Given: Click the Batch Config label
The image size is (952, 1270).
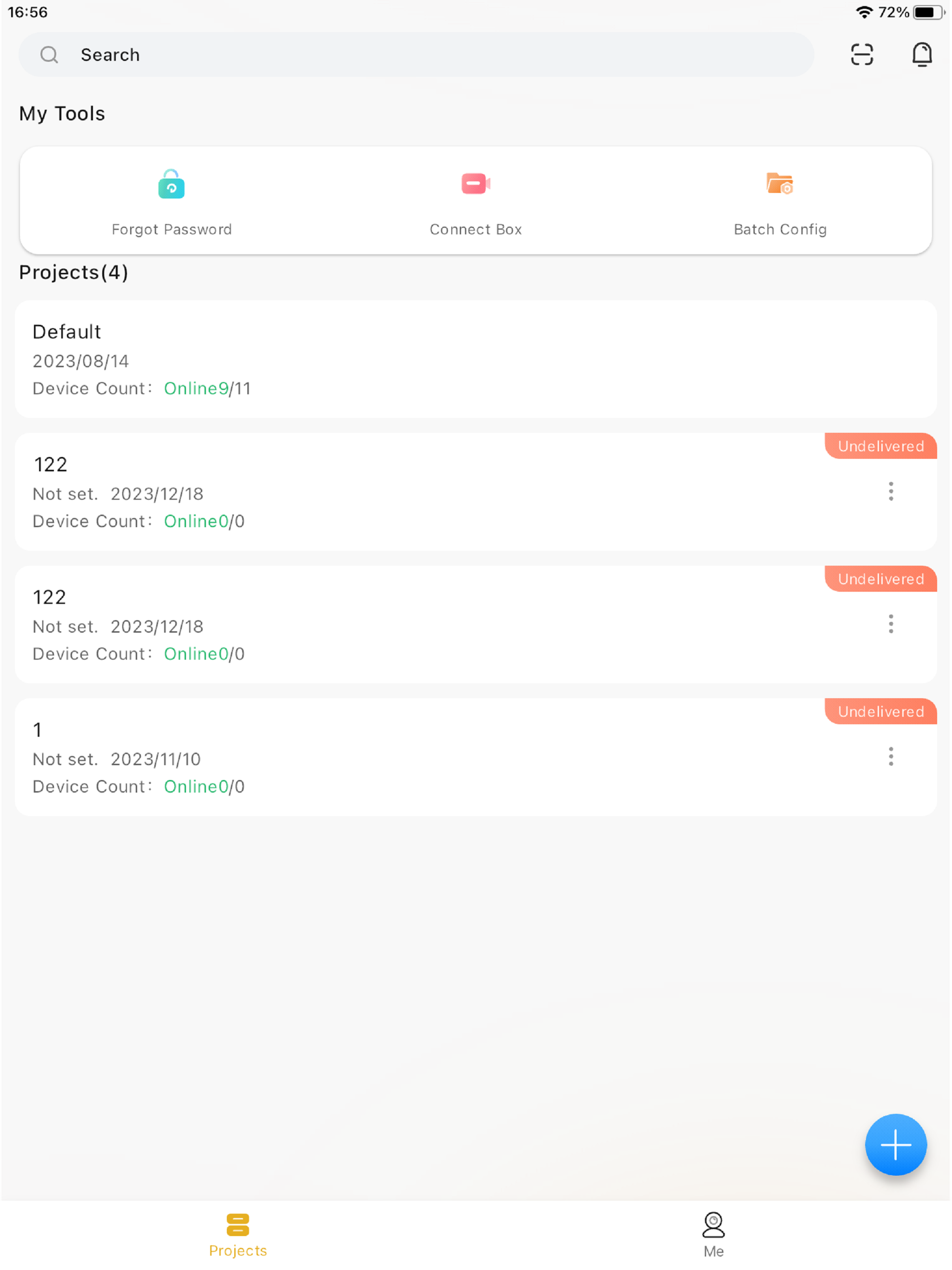Looking at the screenshot, I should (x=780, y=229).
